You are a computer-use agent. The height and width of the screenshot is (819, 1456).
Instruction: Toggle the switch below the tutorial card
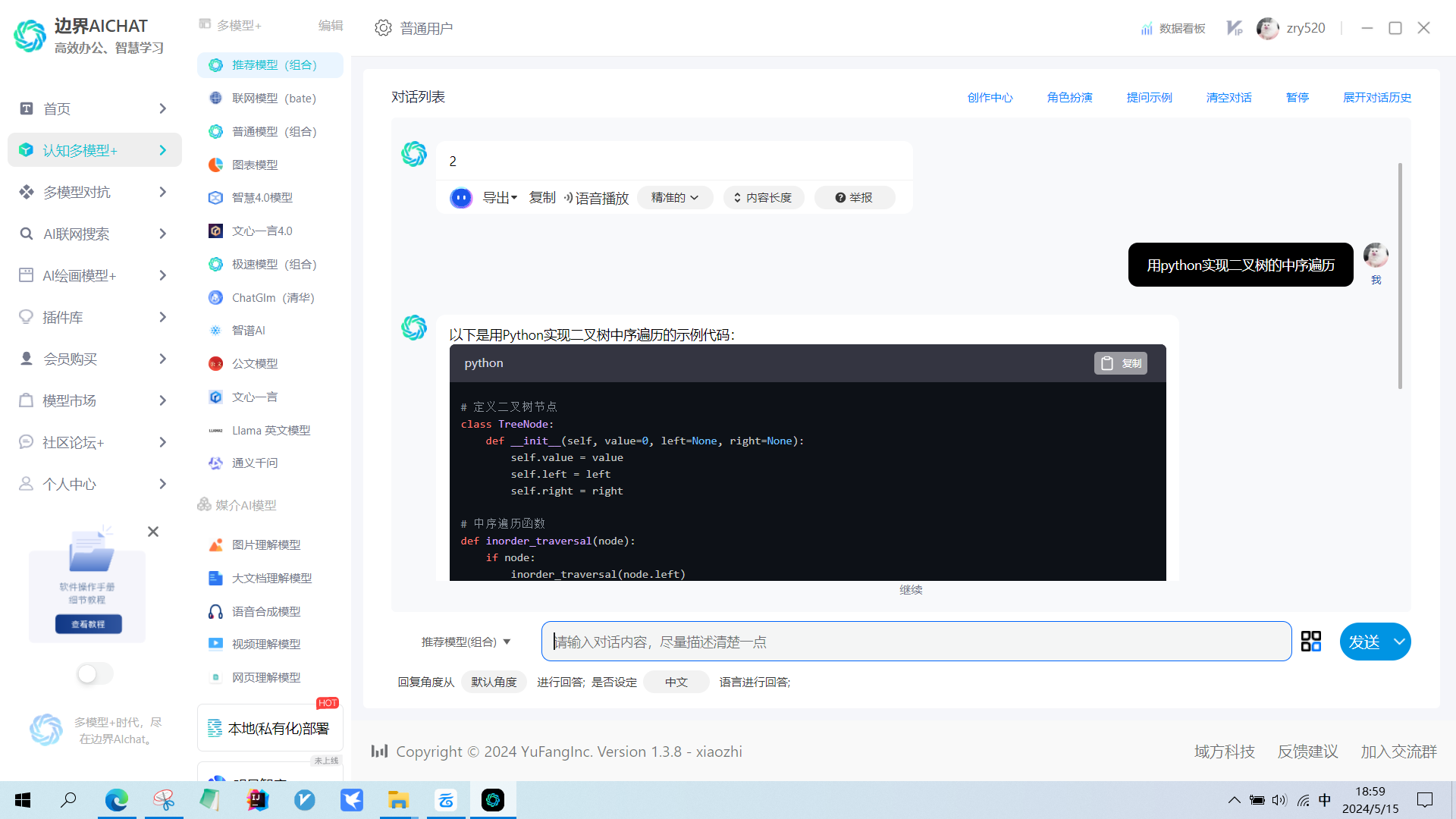tap(94, 673)
